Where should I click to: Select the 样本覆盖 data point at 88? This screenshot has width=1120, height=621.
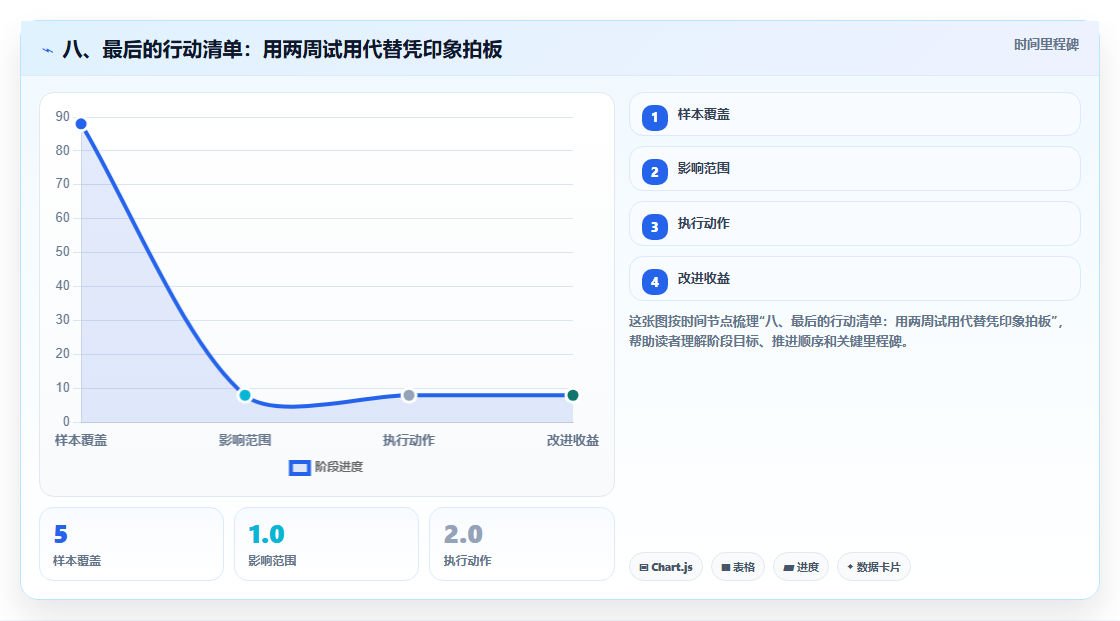click(81, 124)
